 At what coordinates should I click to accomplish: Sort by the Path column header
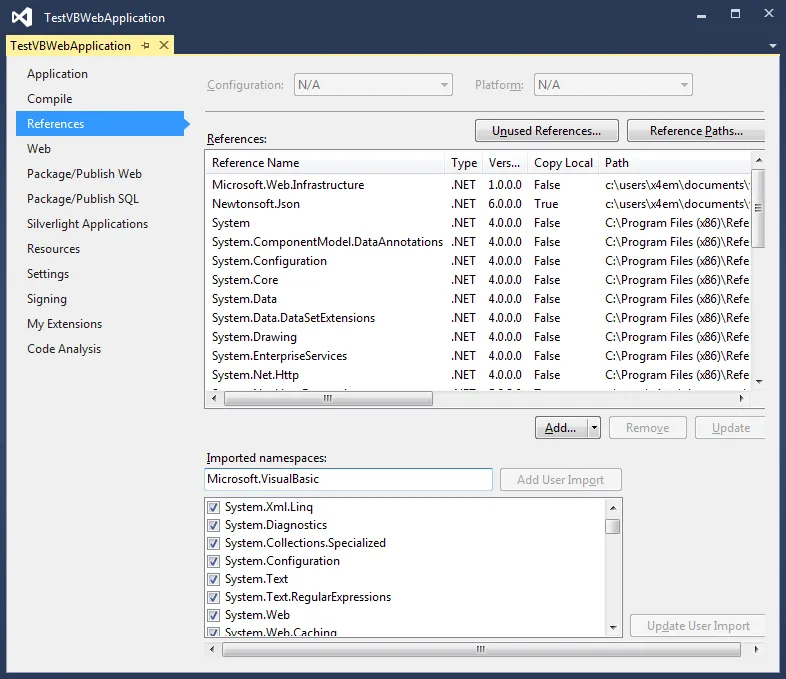point(674,163)
